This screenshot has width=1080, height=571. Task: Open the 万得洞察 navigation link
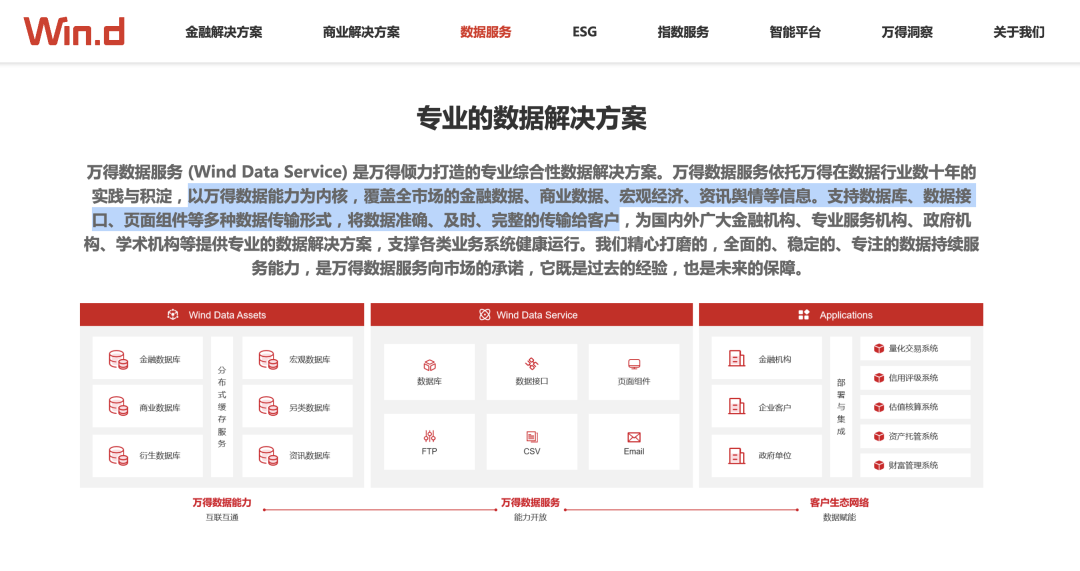tap(907, 32)
